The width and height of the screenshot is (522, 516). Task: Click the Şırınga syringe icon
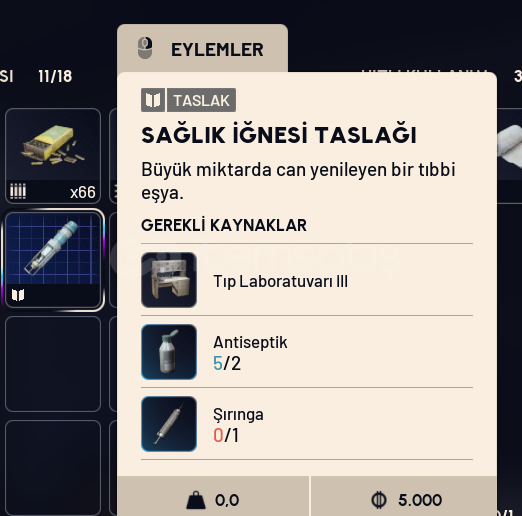pos(169,424)
